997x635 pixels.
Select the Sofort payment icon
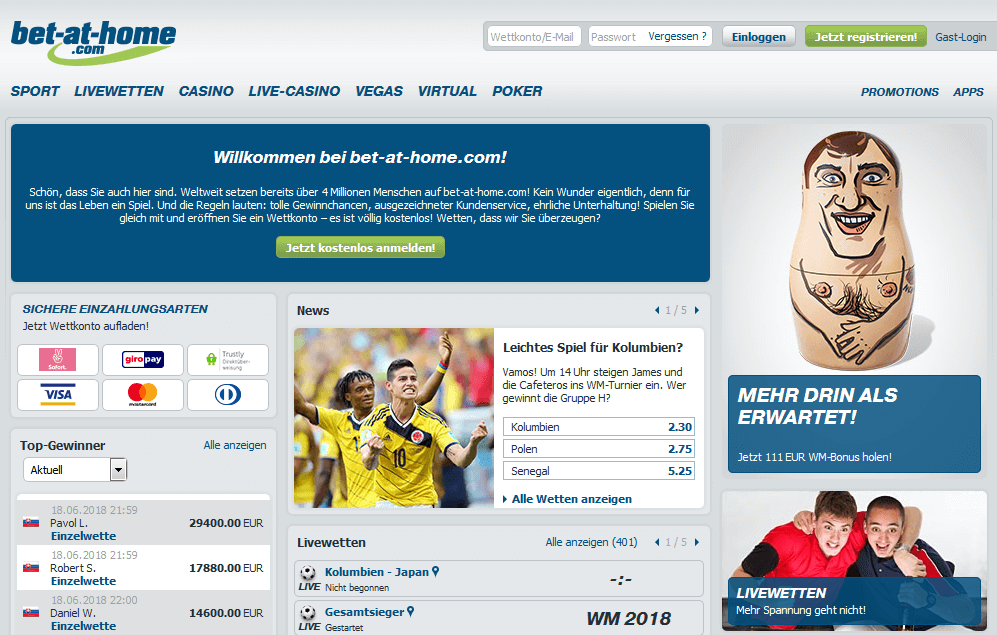[x=58, y=360]
